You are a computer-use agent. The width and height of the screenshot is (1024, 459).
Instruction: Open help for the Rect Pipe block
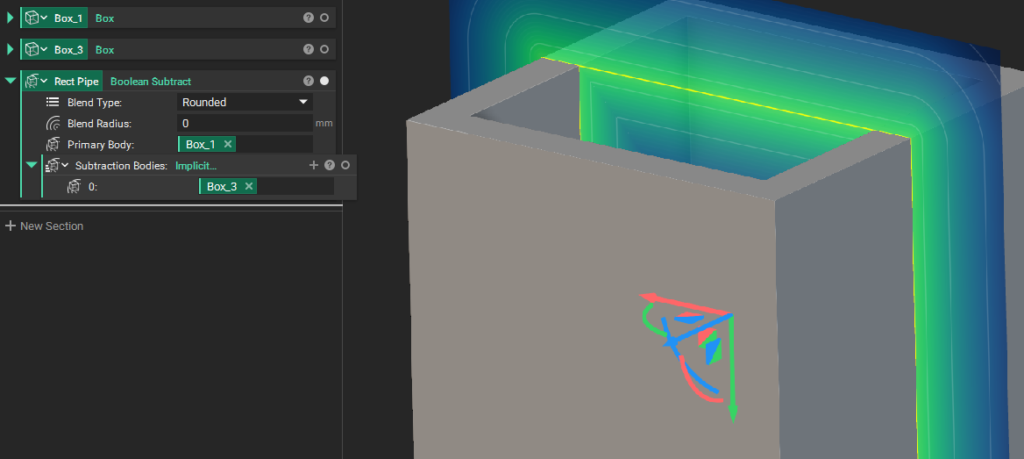click(x=308, y=81)
